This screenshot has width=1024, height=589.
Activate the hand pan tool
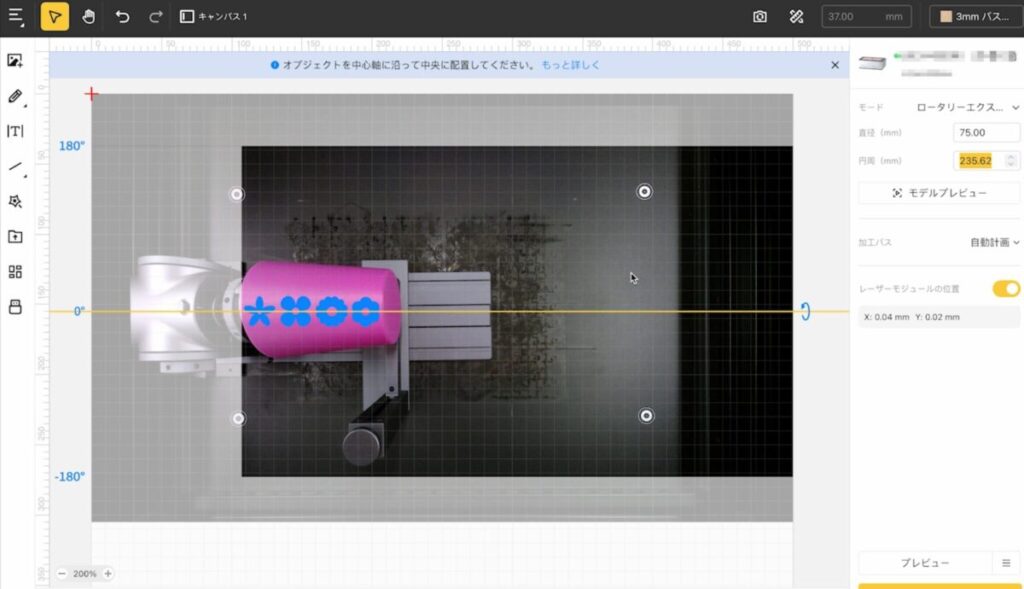tap(88, 16)
